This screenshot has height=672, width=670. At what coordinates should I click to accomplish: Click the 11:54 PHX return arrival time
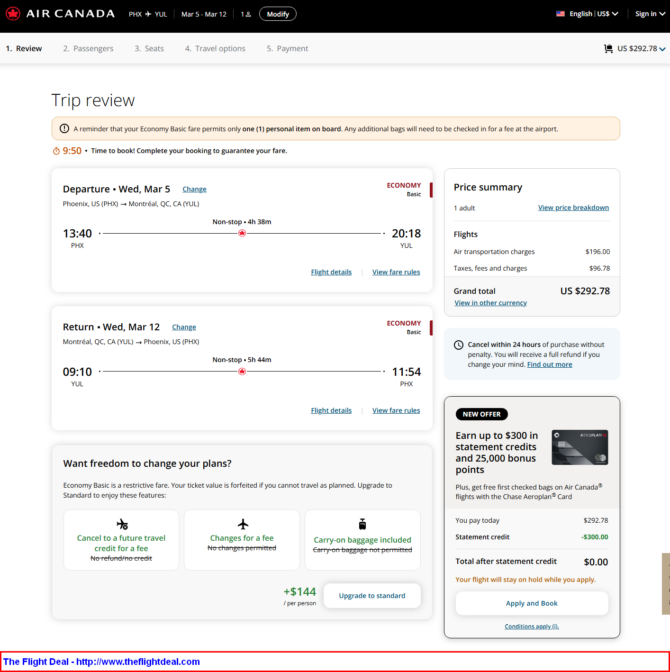pyautogui.click(x=406, y=372)
